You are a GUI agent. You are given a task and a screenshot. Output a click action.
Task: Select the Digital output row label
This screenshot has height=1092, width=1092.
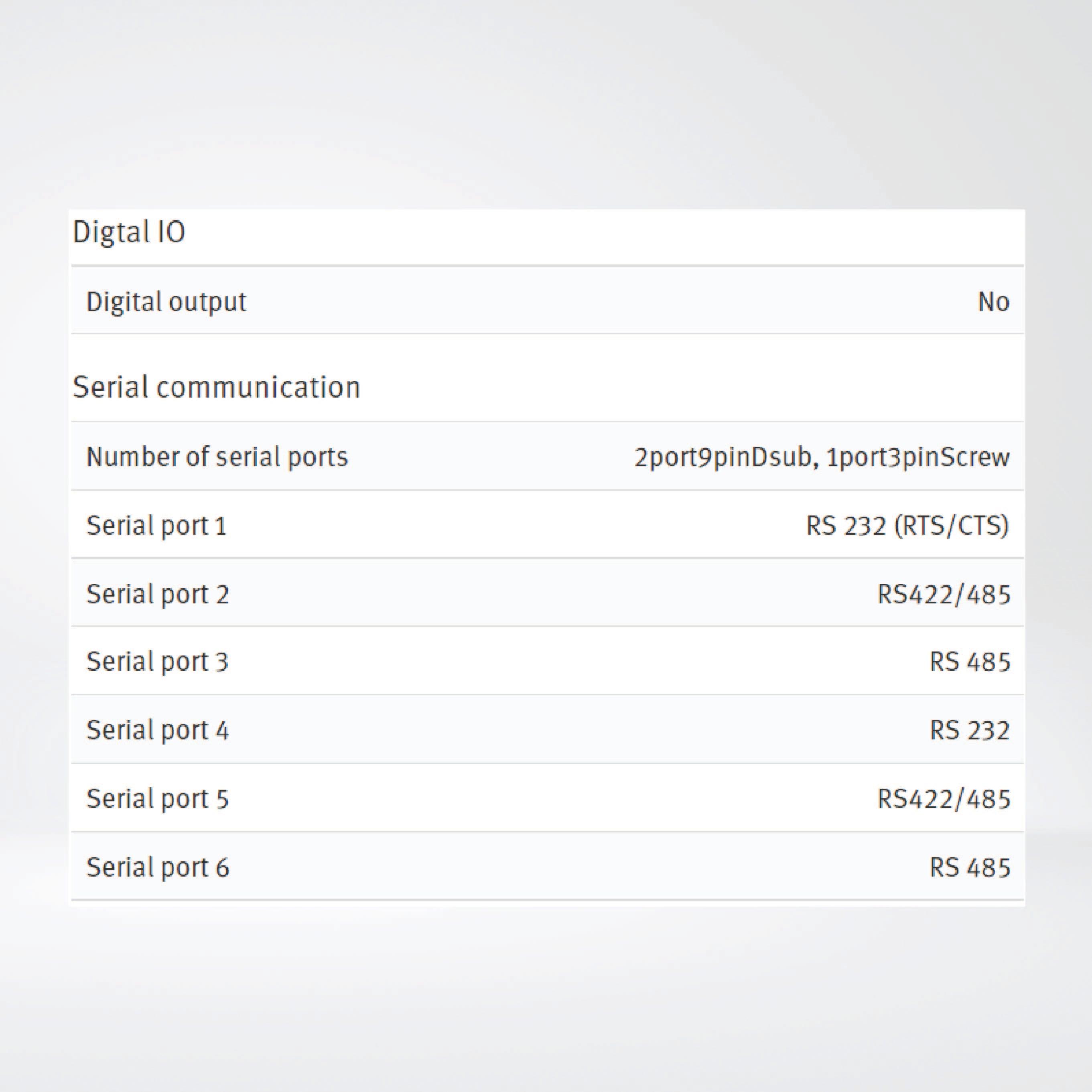coord(166,302)
